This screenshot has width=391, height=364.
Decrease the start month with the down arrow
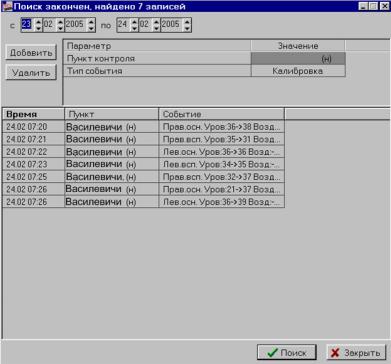tap(60, 28)
